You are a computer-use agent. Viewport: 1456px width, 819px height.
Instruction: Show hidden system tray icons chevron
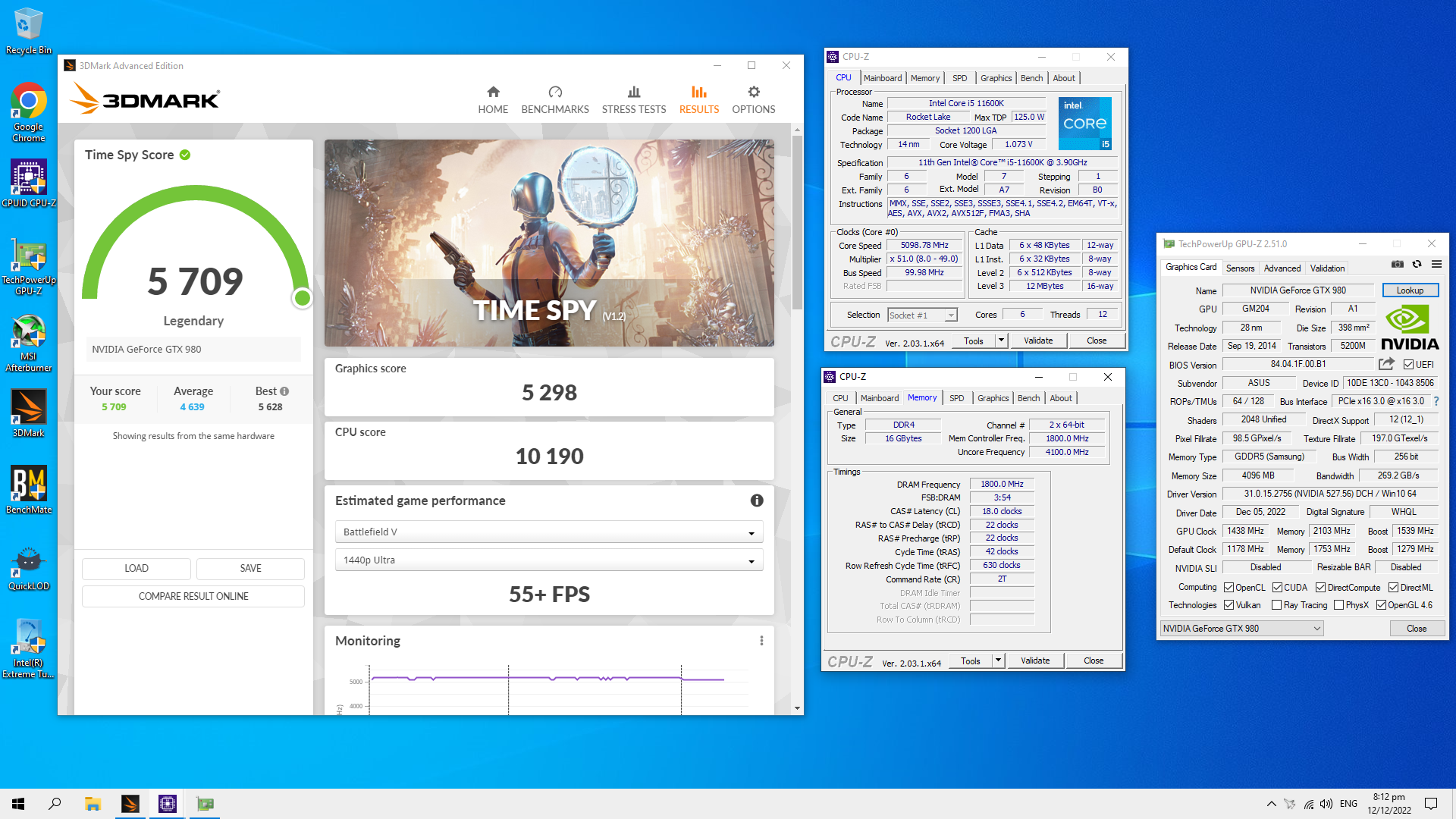tap(1271, 804)
